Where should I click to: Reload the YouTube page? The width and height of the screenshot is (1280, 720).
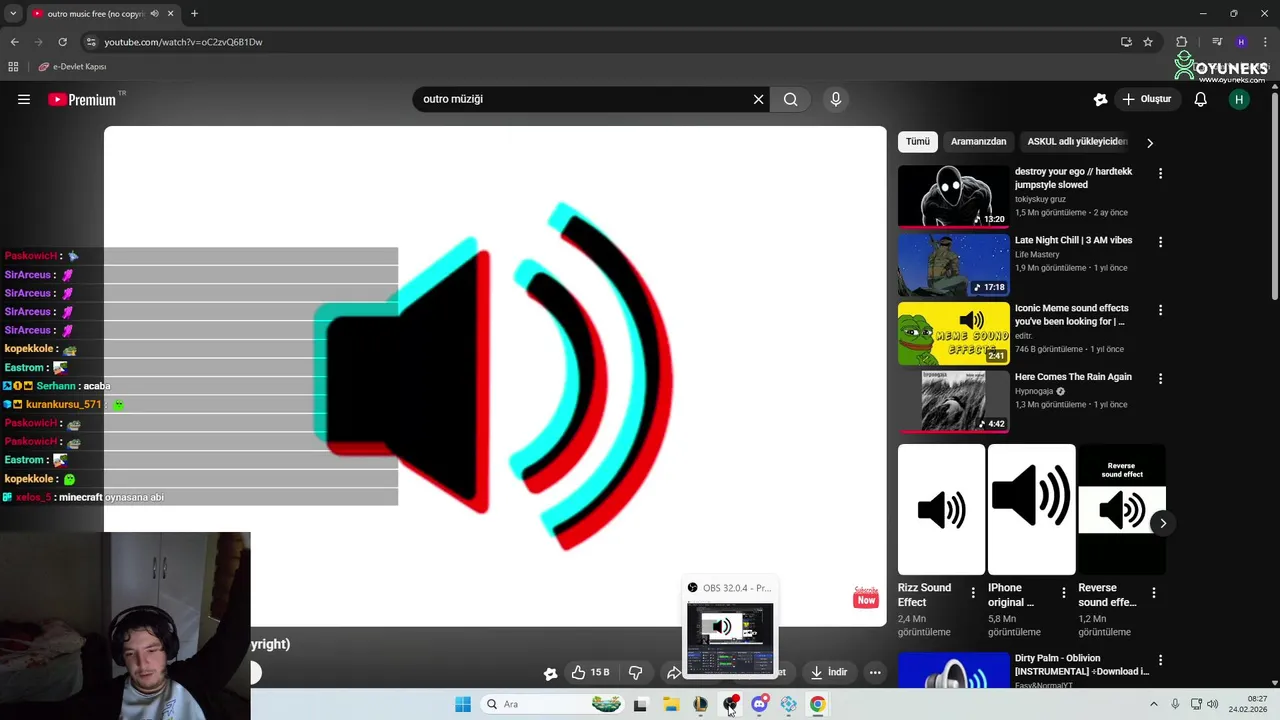(62, 42)
